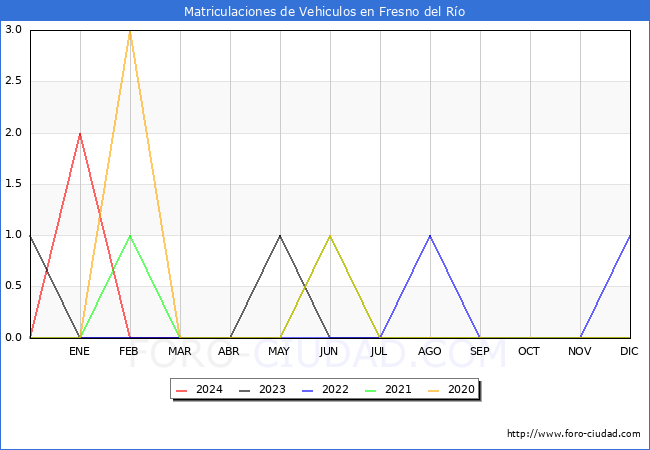Image resolution: width=650 pixels, height=450 pixels.
Task: Click the blue 2022 legend color marker
Action: tap(308, 390)
